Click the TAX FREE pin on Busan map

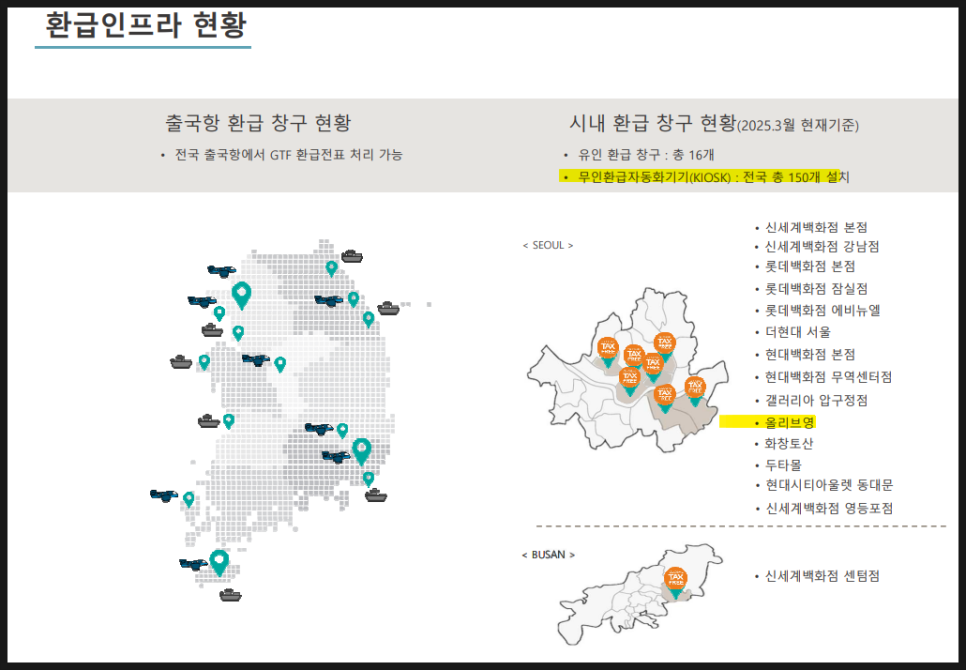[676, 582]
